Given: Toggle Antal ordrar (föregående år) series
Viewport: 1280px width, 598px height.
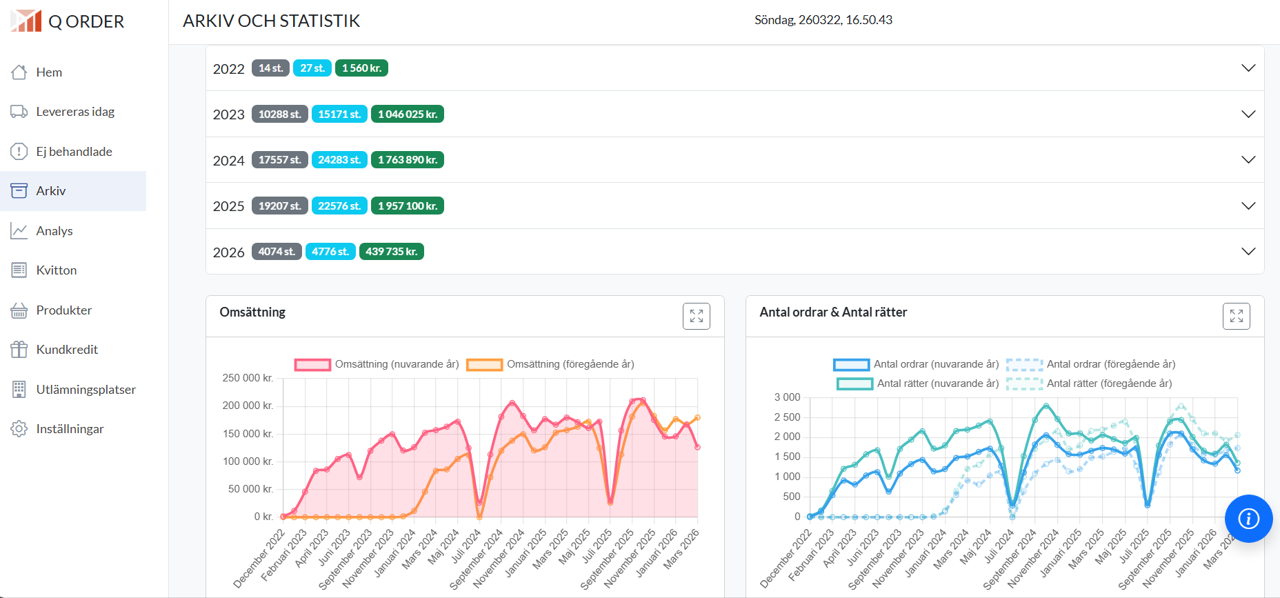Looking at the screenshot, I should [x=1091, y=364].
